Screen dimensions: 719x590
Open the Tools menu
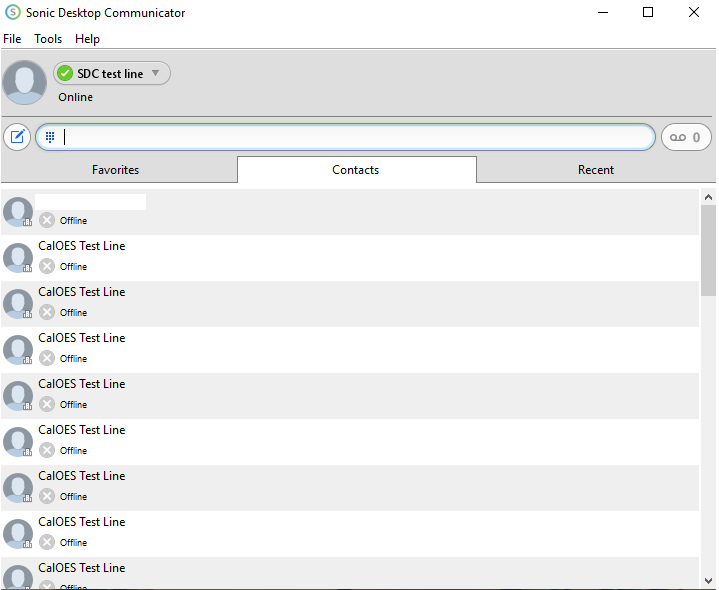click(48, 39)
